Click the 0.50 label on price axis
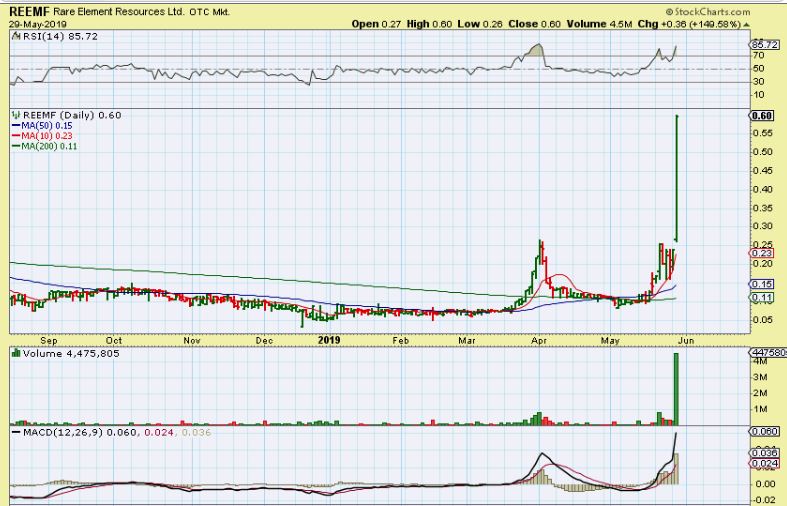Screen dimensions: 787x506 click(x=762, y=152)
